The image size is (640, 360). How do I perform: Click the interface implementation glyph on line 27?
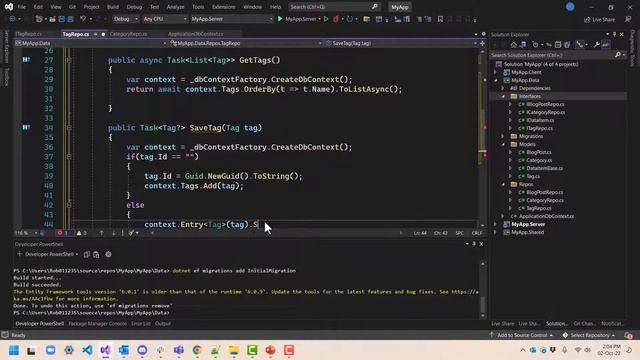[x=26, y=60]
